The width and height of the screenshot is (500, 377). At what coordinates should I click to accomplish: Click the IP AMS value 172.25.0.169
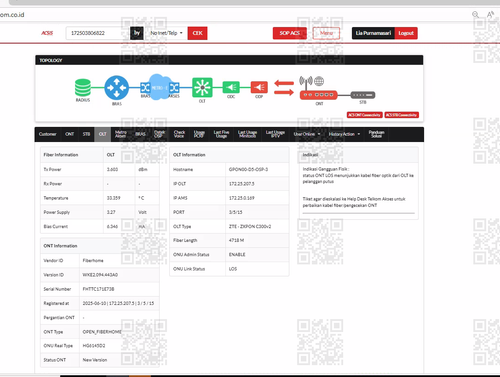(241, 198)
